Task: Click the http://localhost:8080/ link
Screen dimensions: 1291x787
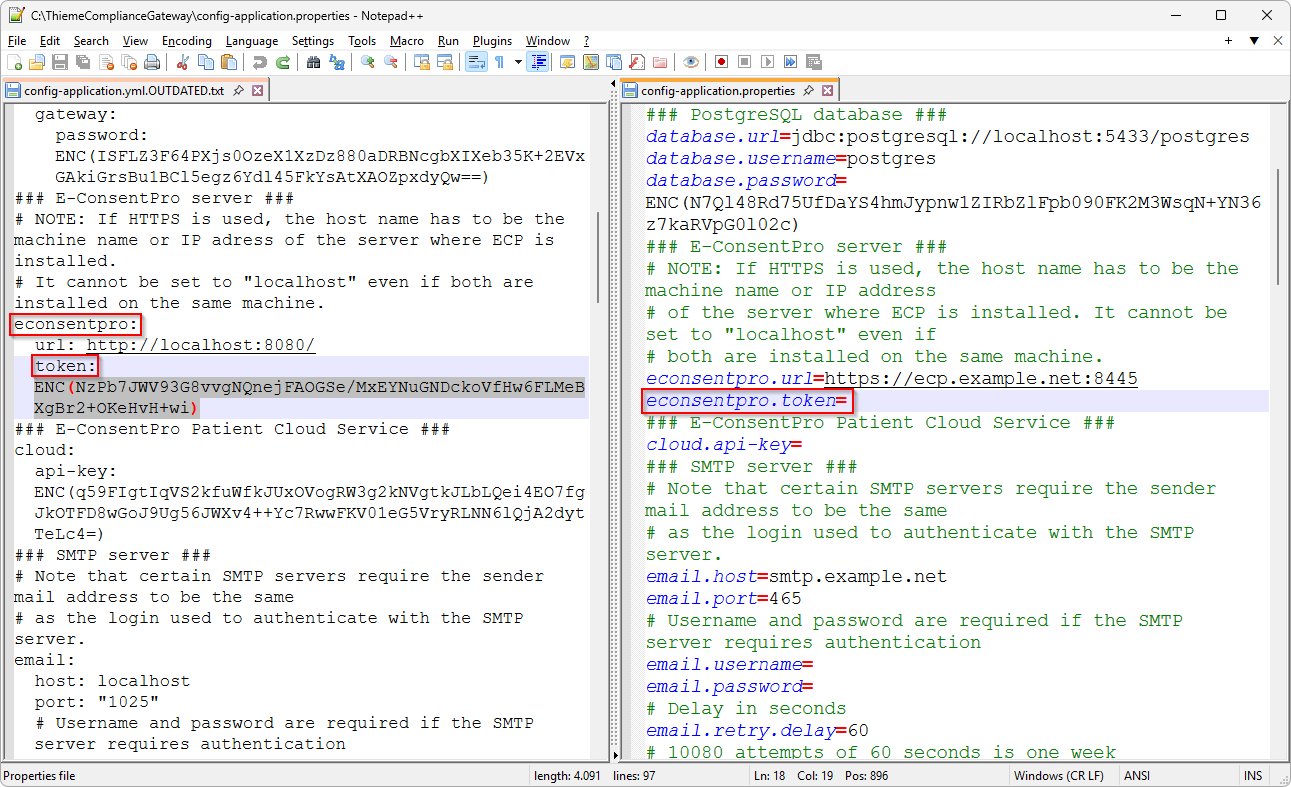Action: [200, 345]
